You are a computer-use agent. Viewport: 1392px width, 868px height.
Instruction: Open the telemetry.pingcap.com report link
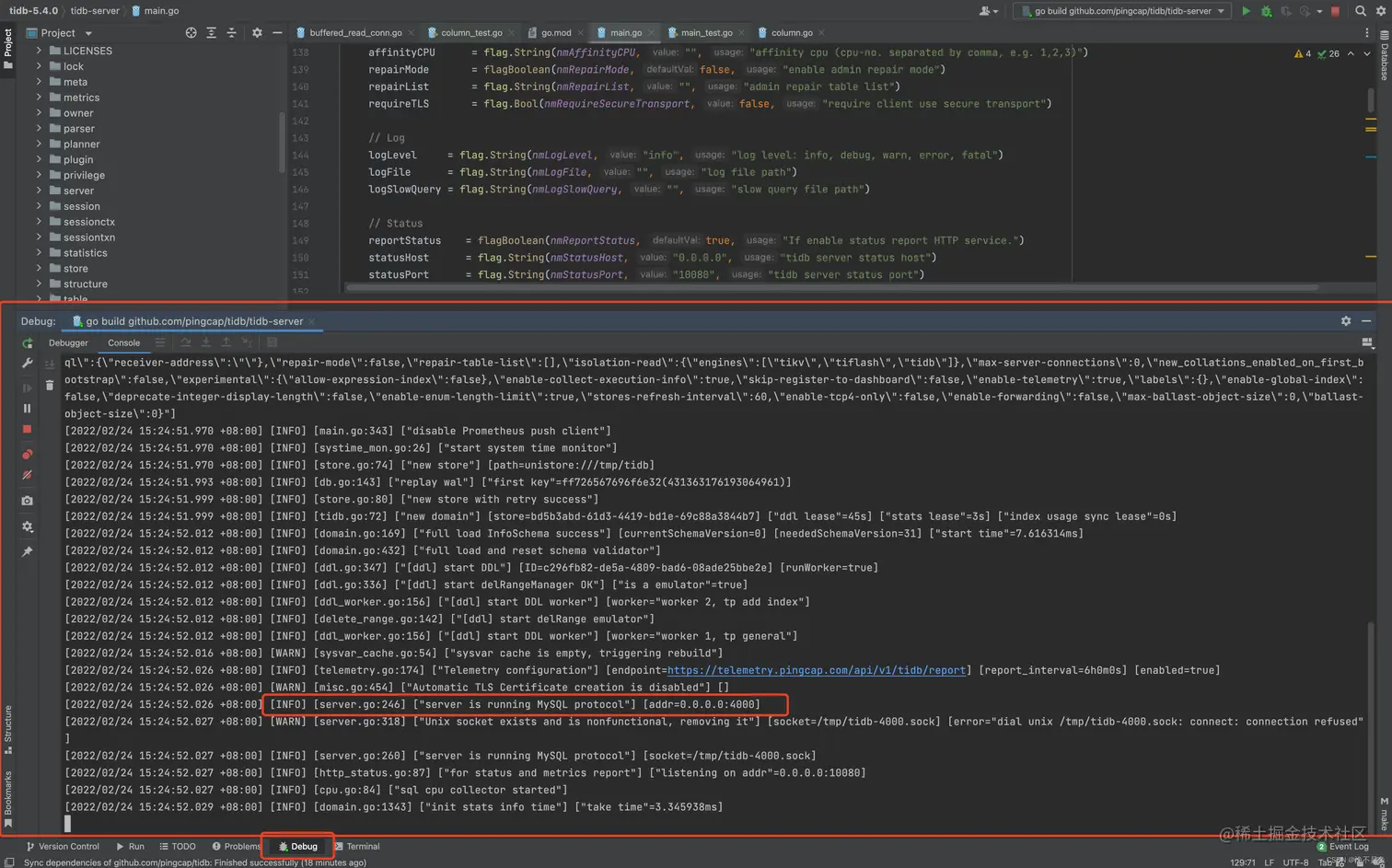click(x=817, y=670)
